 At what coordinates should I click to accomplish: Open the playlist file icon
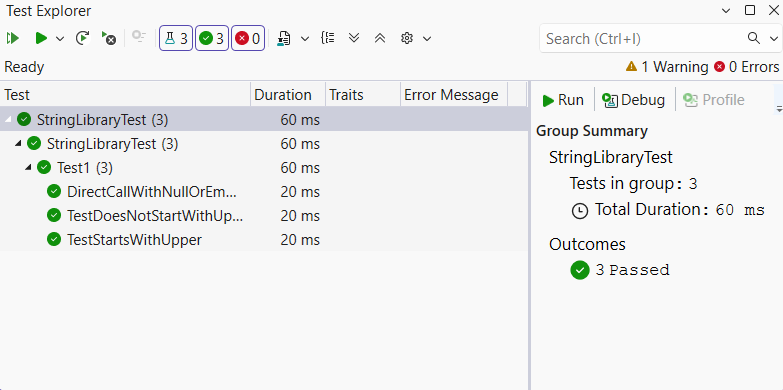[284, 38]
